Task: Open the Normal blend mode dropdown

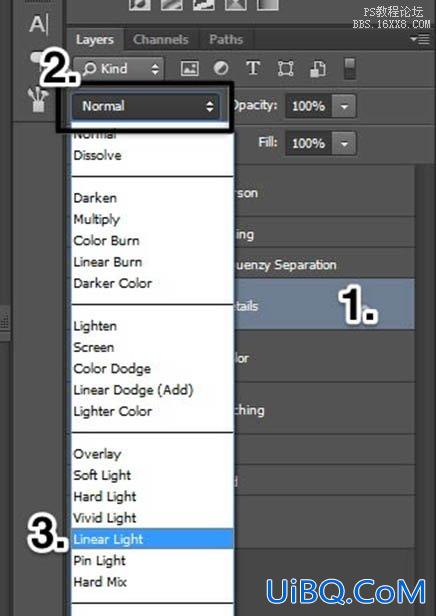Action: point(146,106)
